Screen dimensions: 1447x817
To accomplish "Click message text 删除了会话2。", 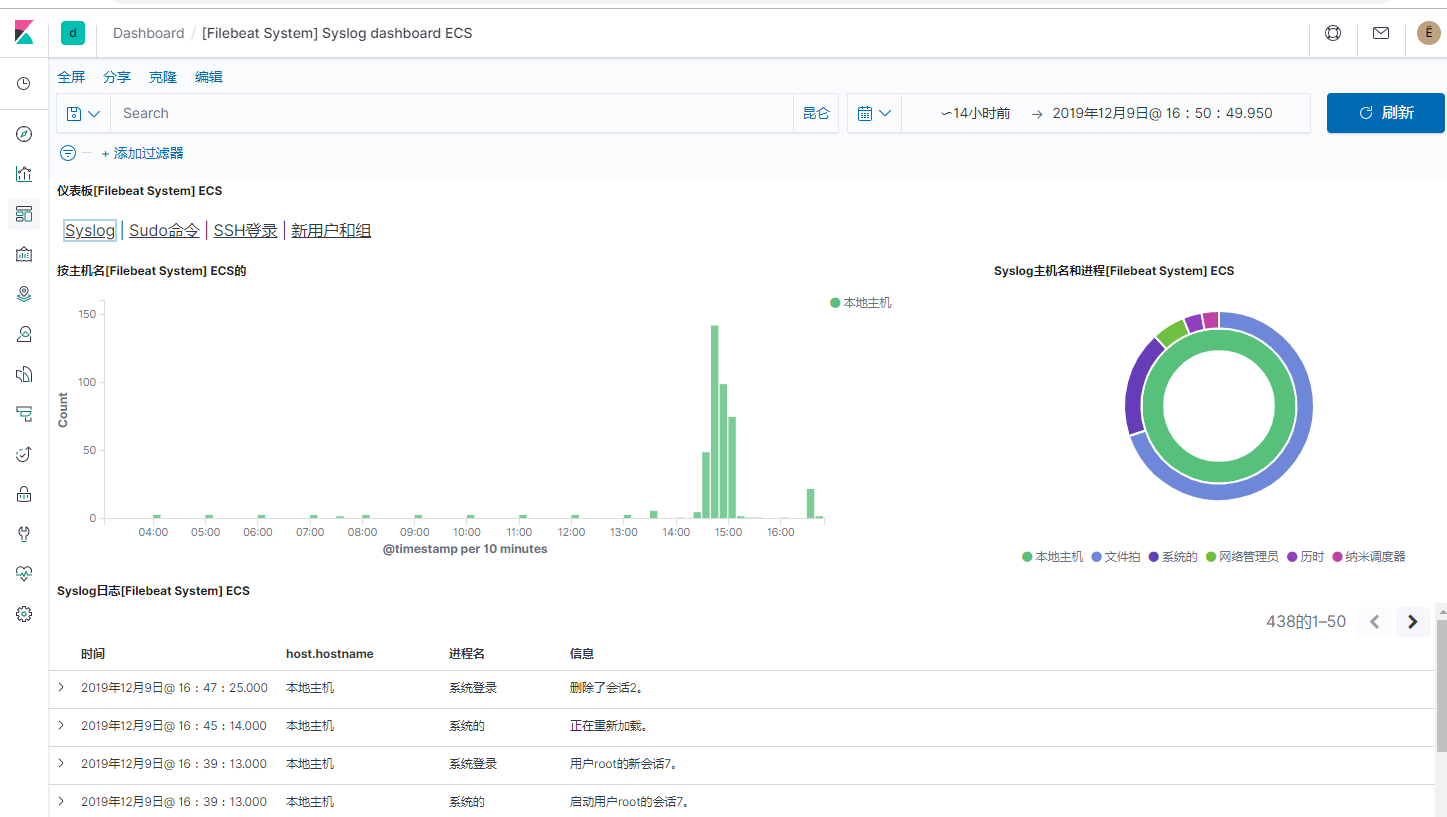I will click(606, 688).
